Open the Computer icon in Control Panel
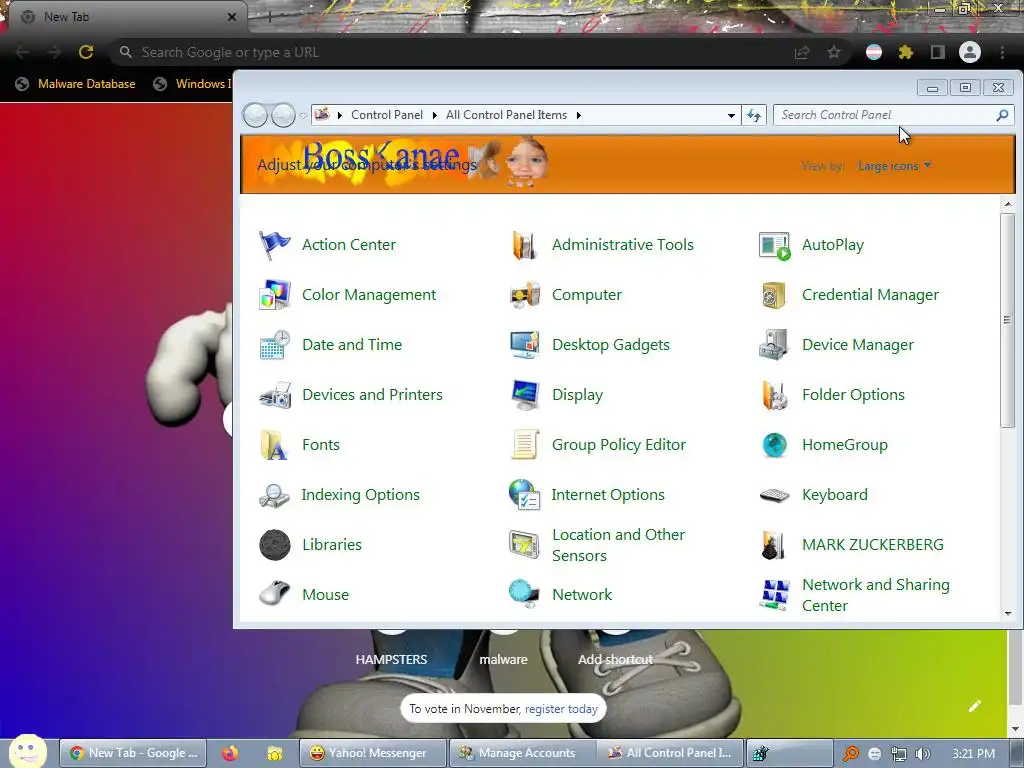 click(524, 295)
